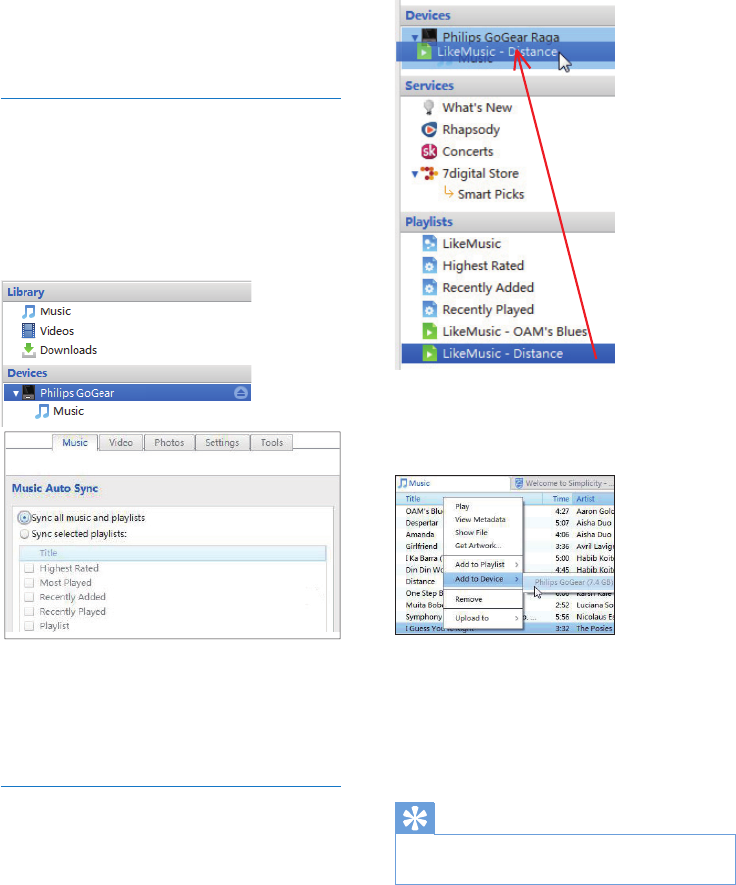Click the Downloads arrow icon in Library
Image resolution: width=736 pixels, height=885 pixels.
(x=28, y=351)
